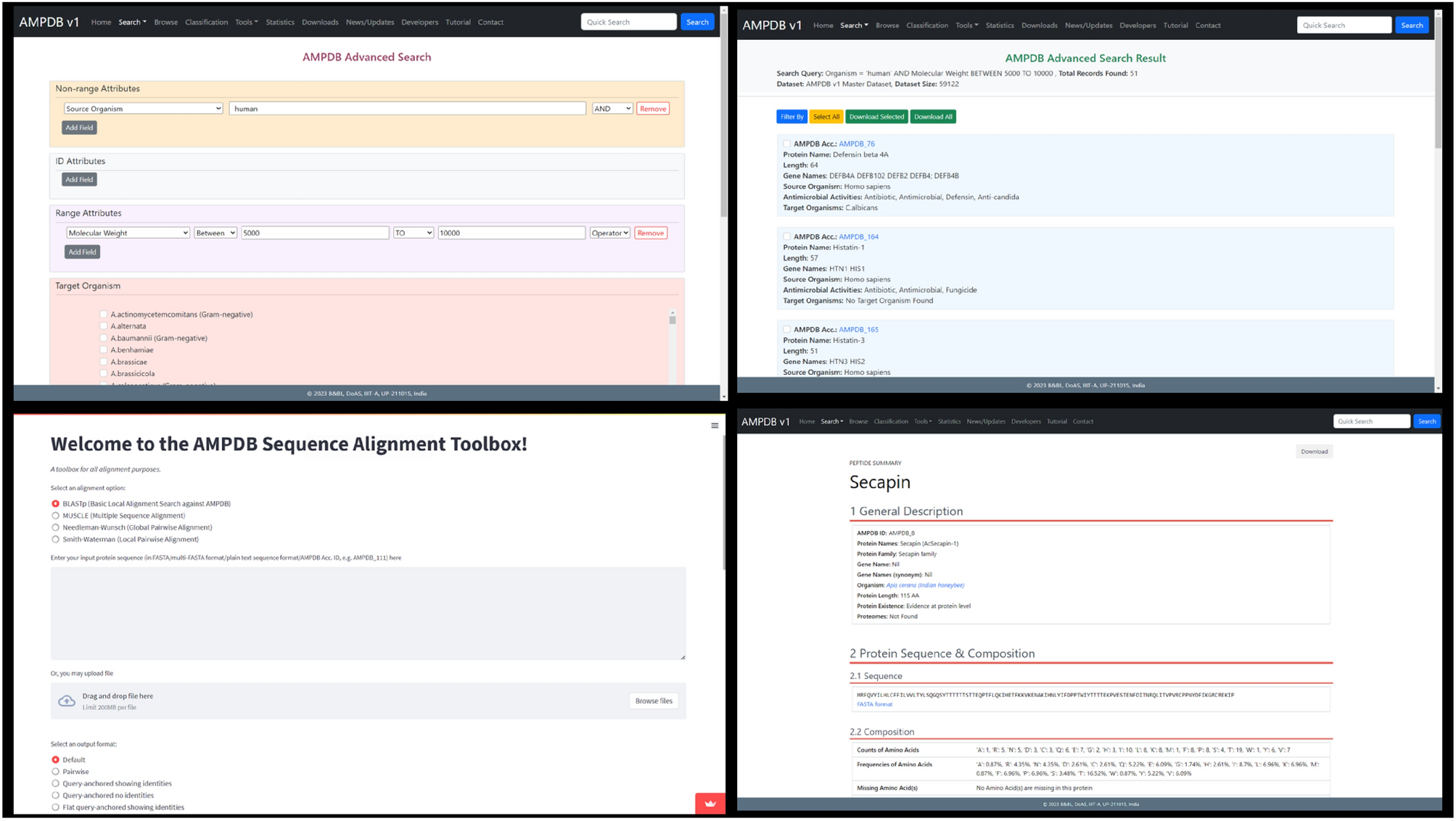Check the A.alternata target organism box

tap(104, 326)
